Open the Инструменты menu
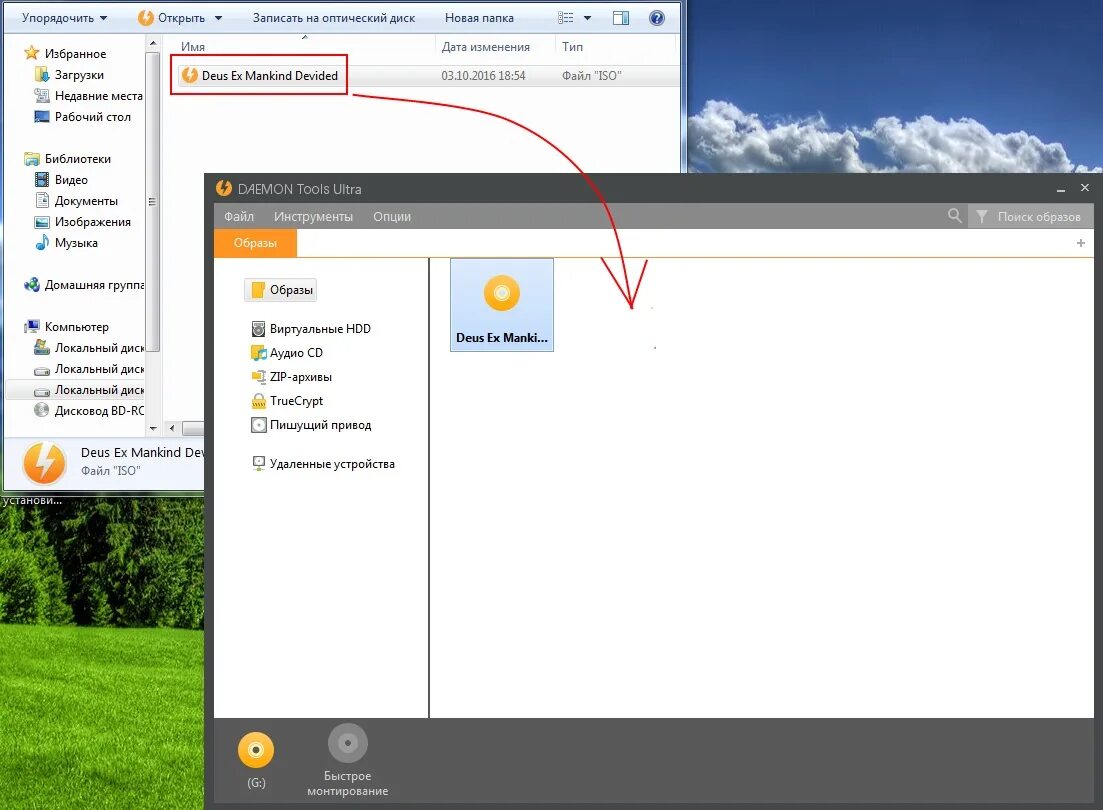 click(313, 217)
